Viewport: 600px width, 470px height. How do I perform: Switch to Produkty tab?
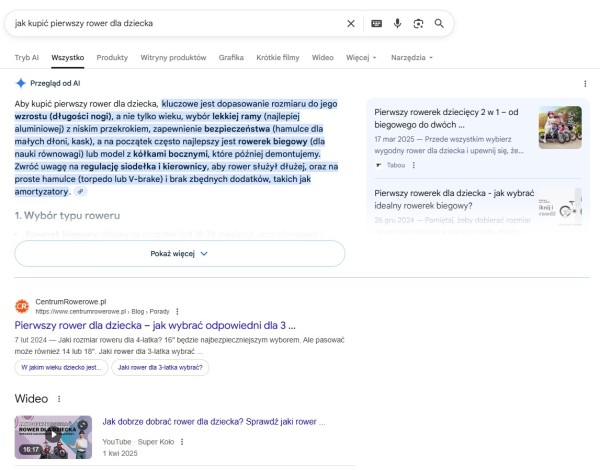[112, 57]
